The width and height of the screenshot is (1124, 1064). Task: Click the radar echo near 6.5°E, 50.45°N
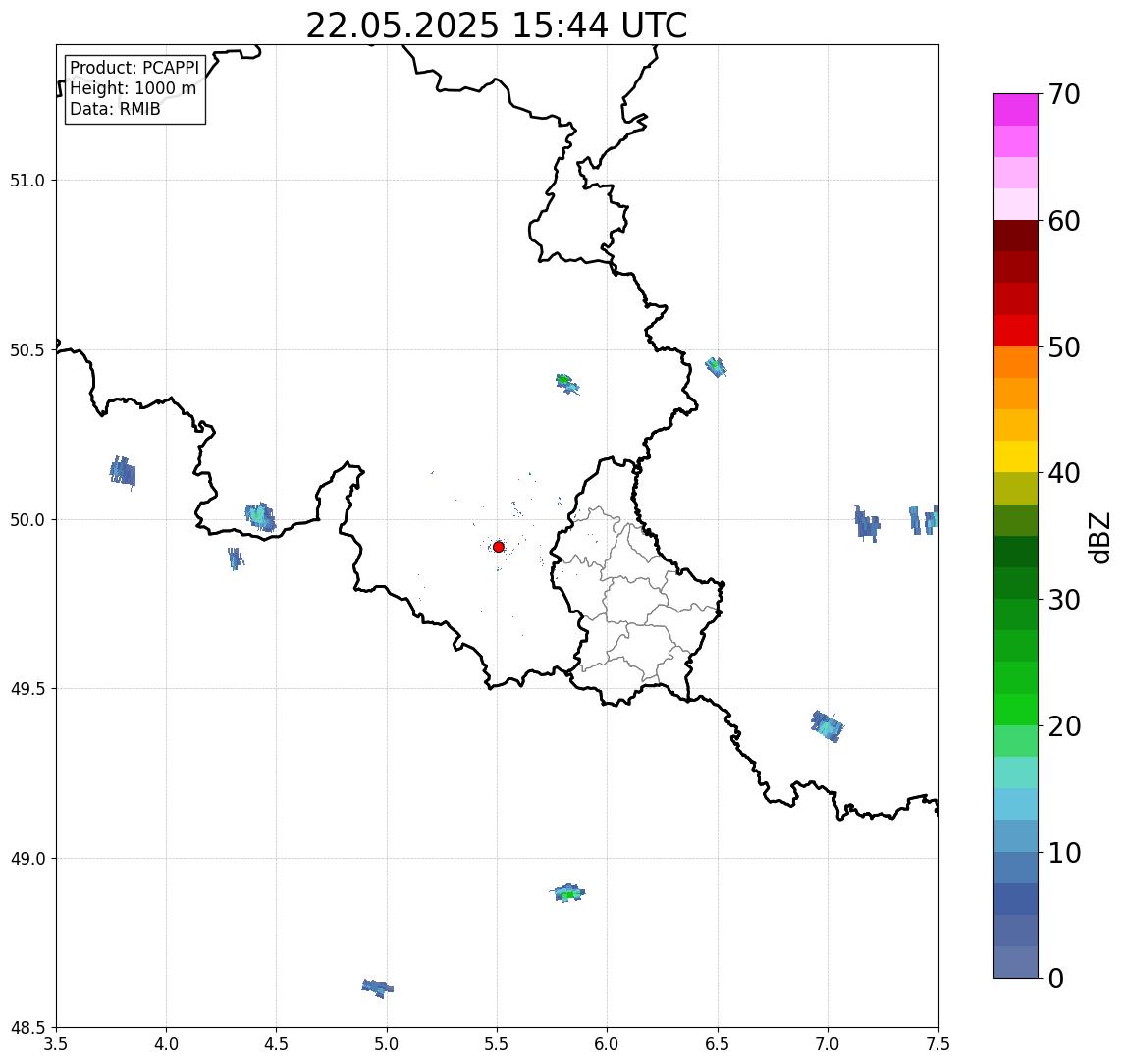(x=716, y=367)
